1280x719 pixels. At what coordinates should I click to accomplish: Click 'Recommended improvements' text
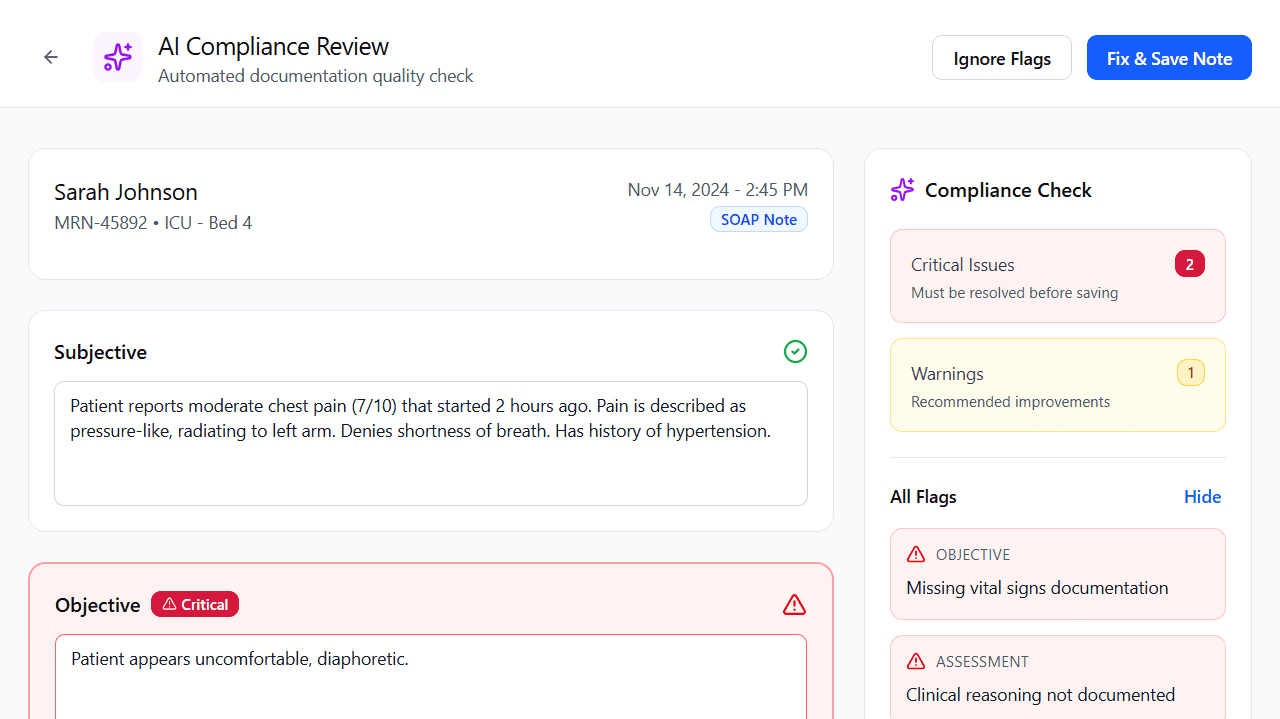click(x=1011, y=402)
